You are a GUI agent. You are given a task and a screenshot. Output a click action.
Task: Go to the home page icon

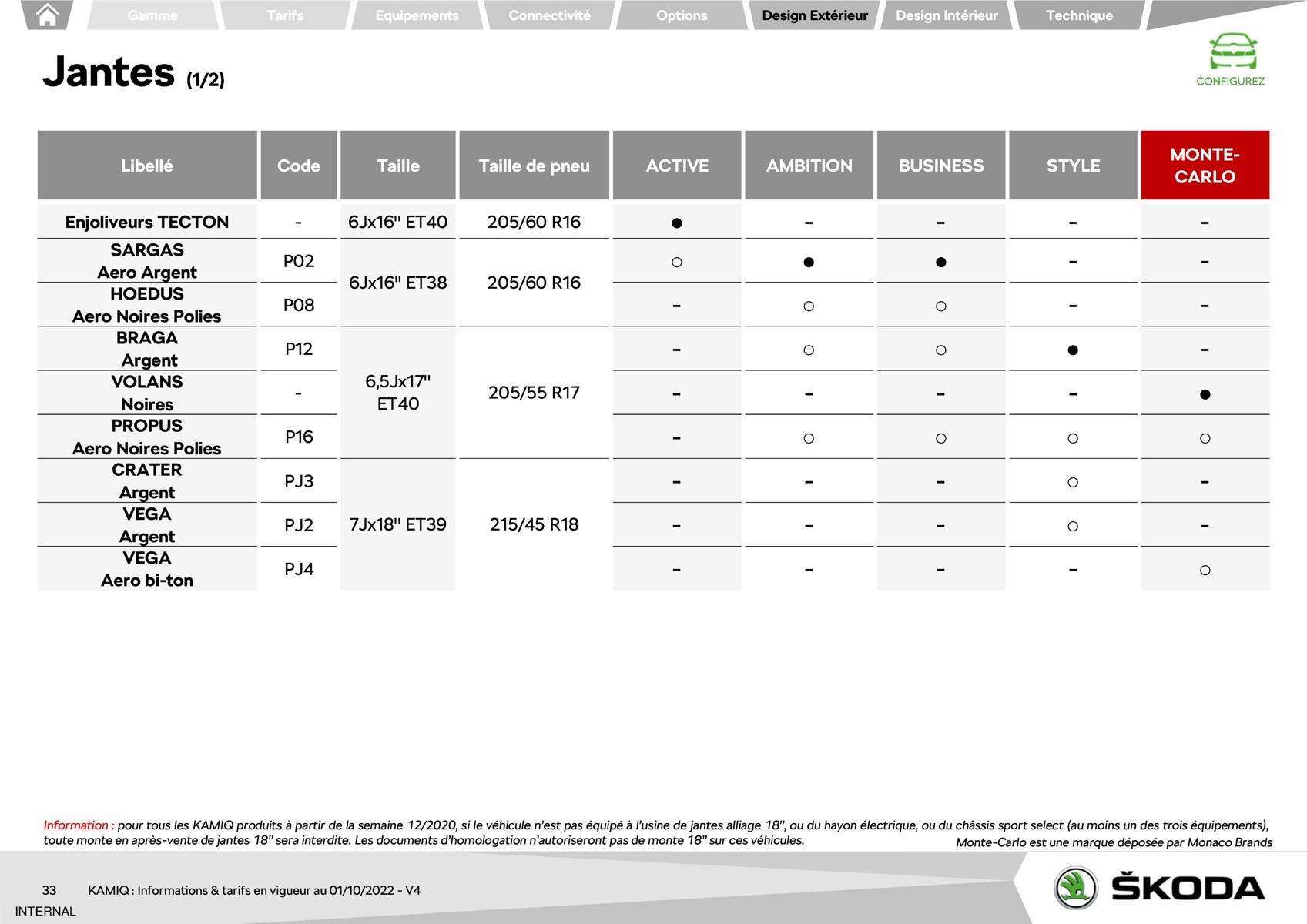coord(48,15)
